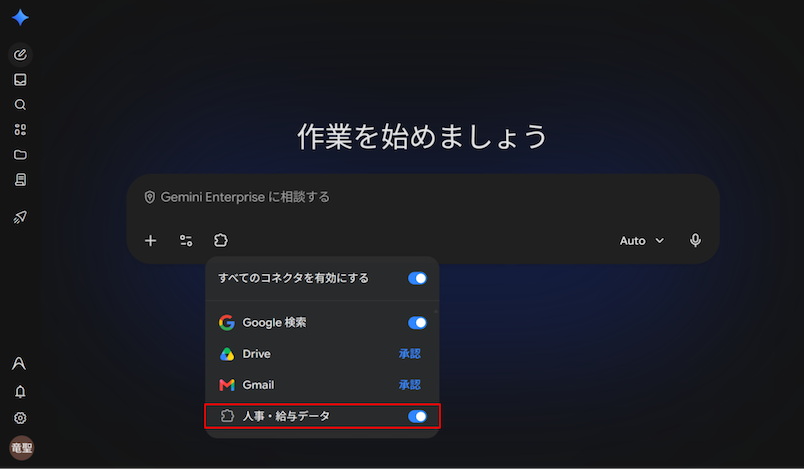Expand the Auto model dropdown
This screenshot has width=804, height=469.
tap(641, 240)
